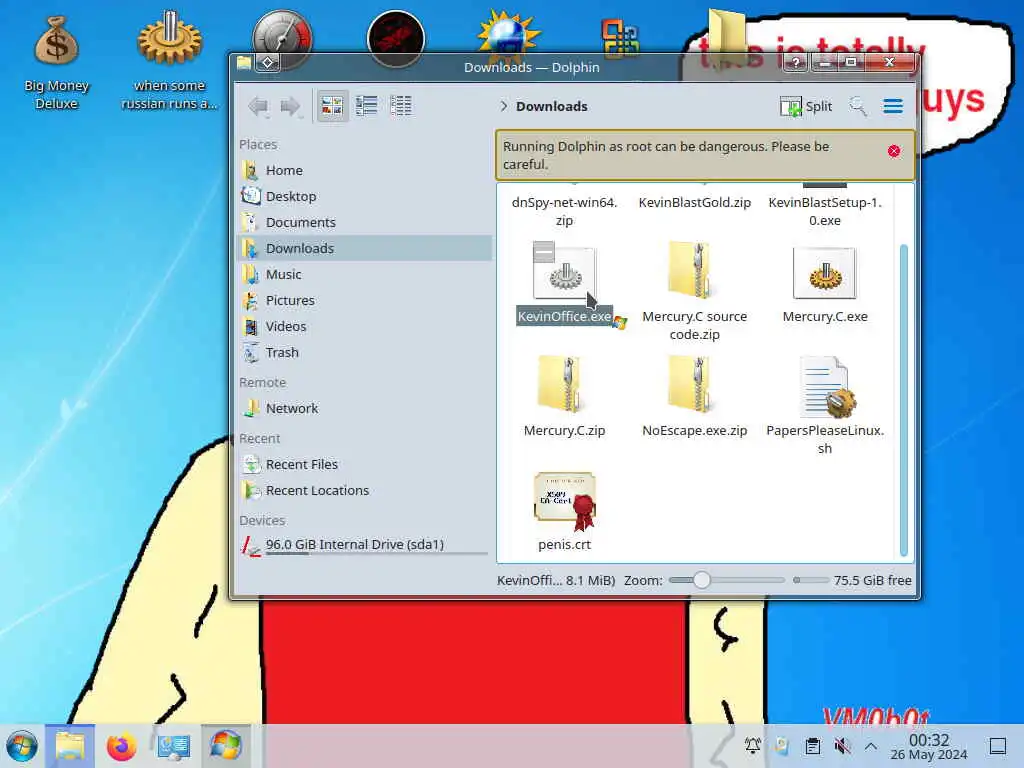Open the clock showing 00:32

929,746
